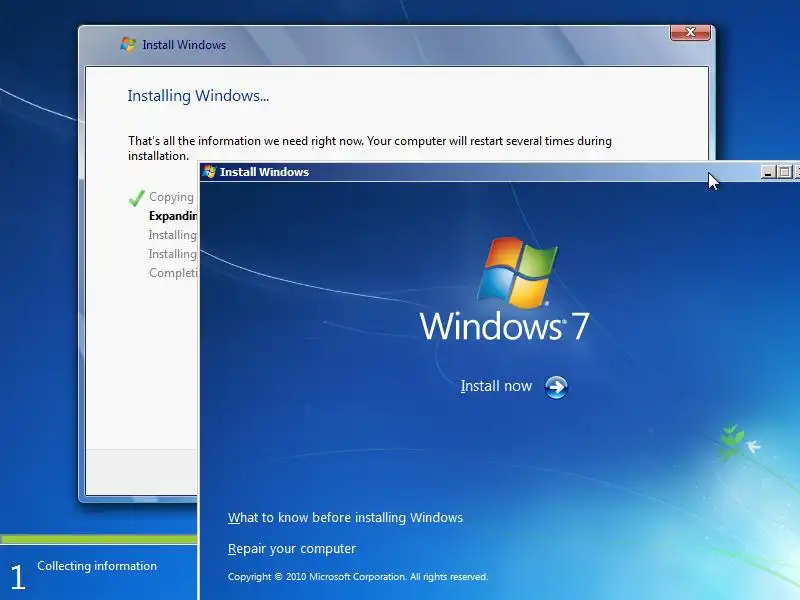Open the Repair your computer link
Viewport: 800px width, 600px height.
[x=292, y=548]
